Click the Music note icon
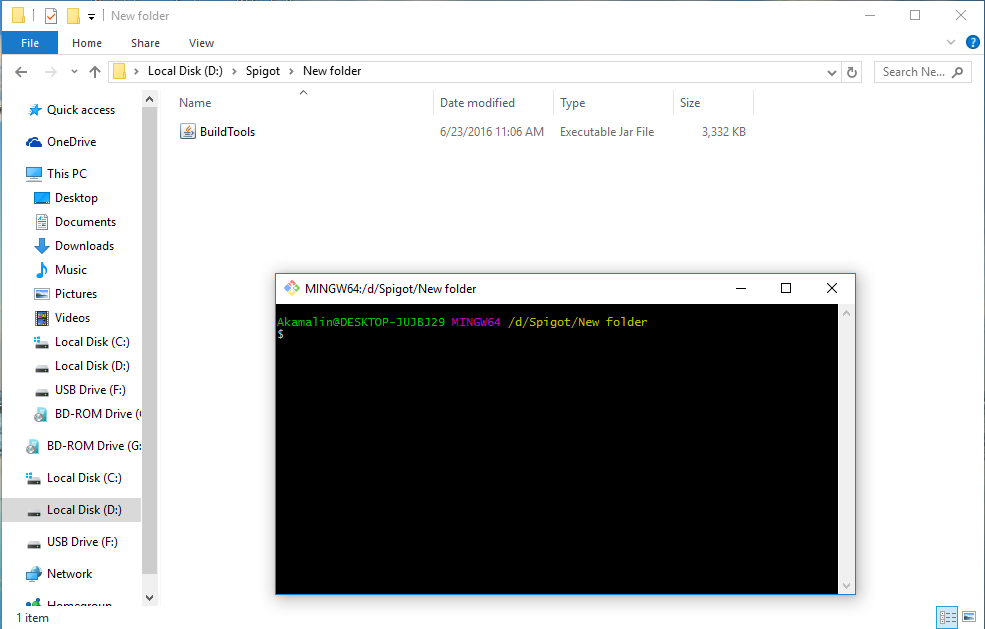This screenshot has height=629, width=985. tap(41, 270)
